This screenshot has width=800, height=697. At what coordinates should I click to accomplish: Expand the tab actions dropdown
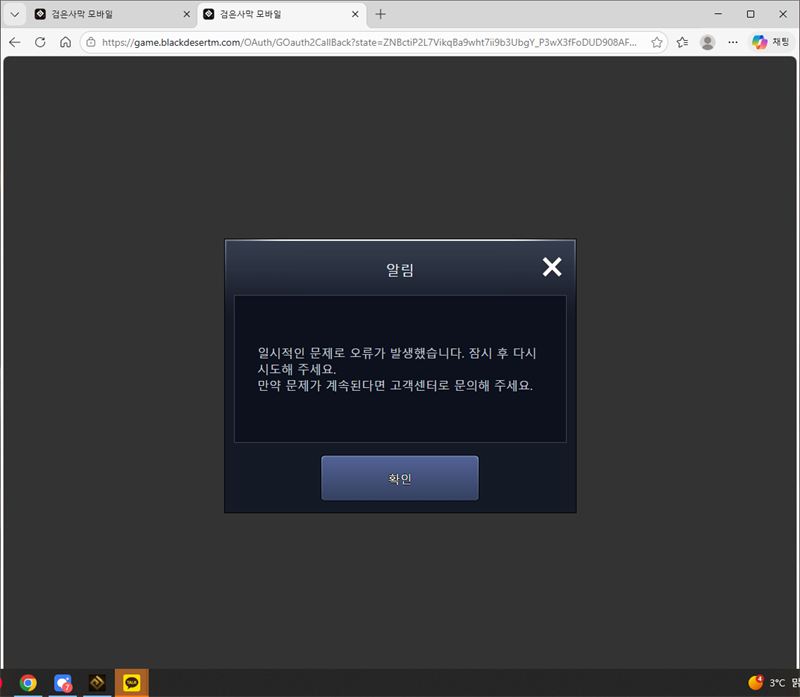pyautogui.click(x=14, y=14)
